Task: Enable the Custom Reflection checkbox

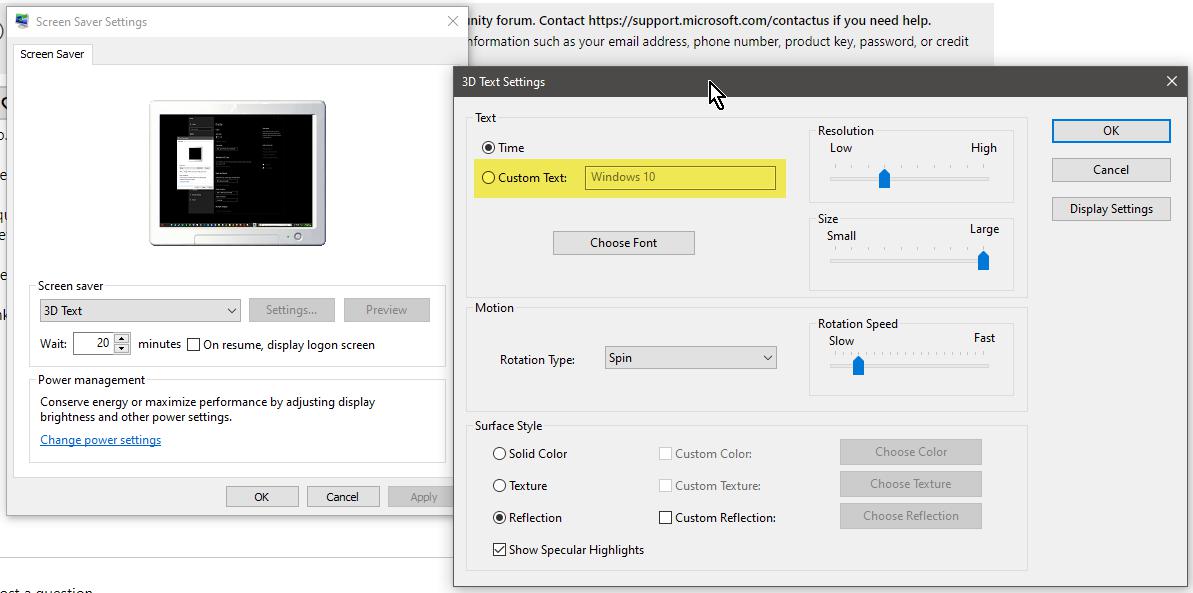Action: pos(665,518)
